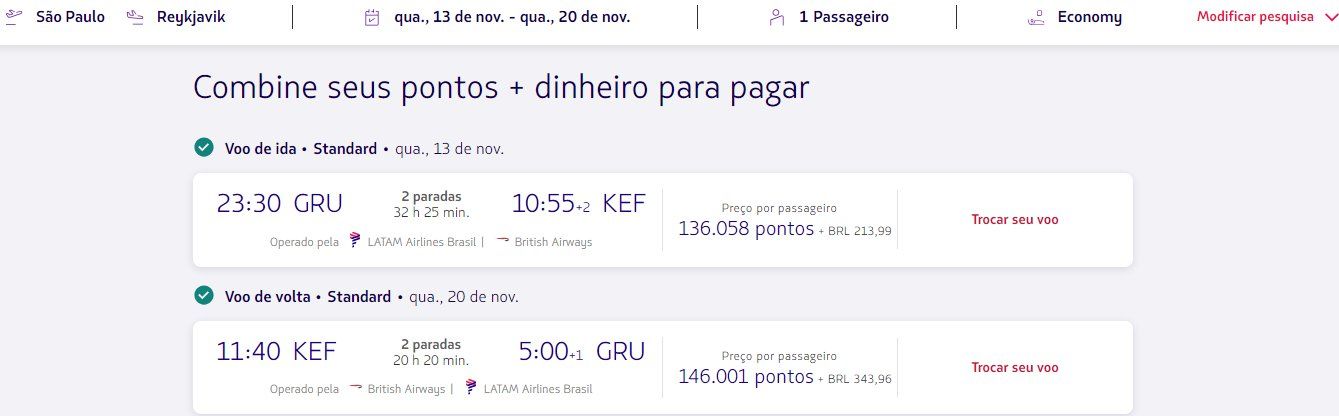Image resolution: width=1339 pixels, height=416 pixels.
Task: Open the 1 Passageiro selector
Action: (828, 17)
